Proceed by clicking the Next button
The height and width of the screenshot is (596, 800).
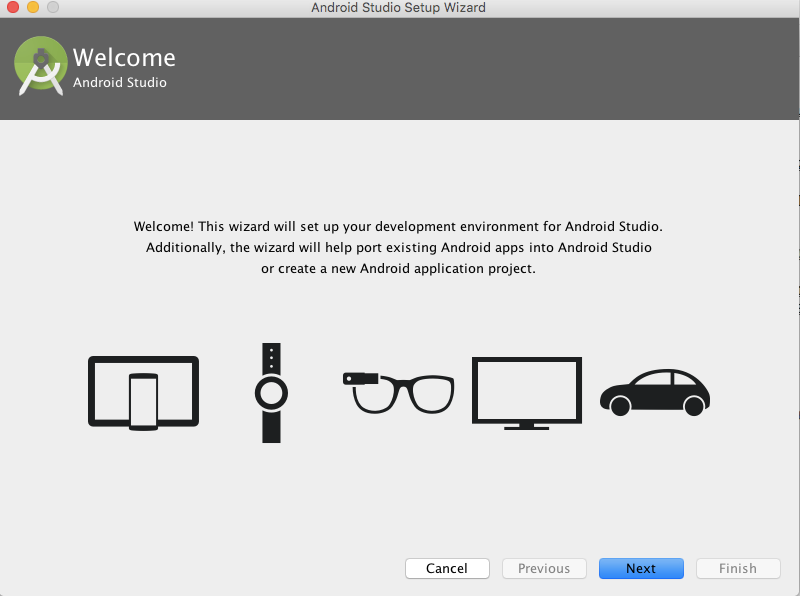point(641,568)
